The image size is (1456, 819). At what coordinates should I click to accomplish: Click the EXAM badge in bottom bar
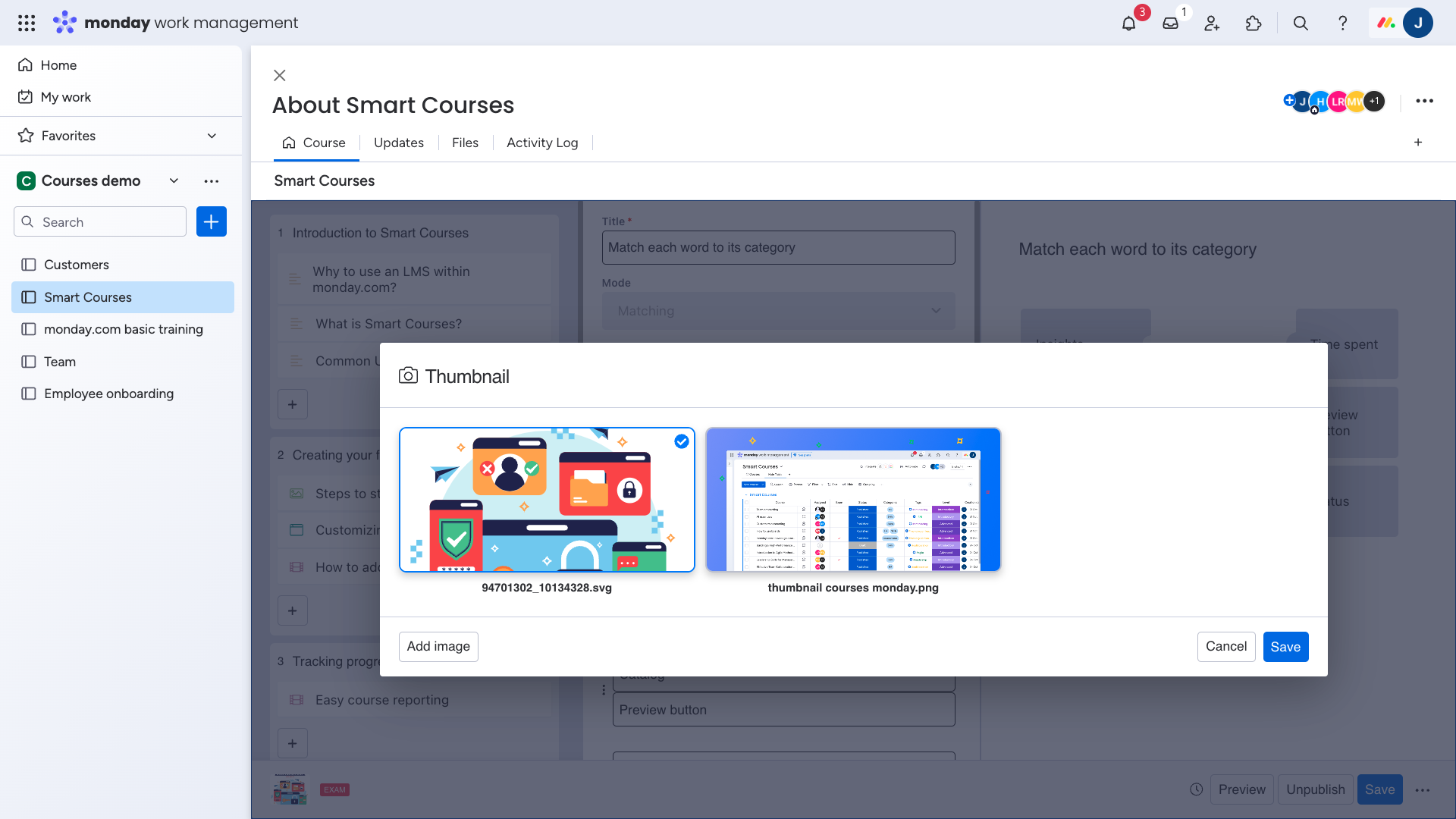(334, 789)
